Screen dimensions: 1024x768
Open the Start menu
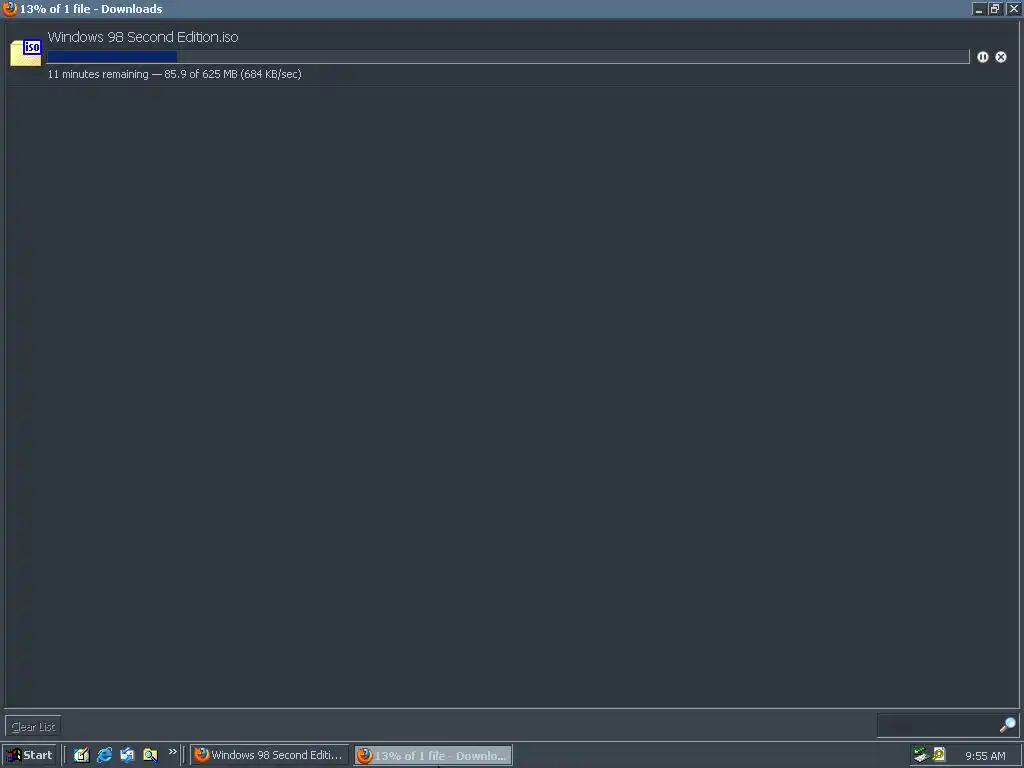29,755
